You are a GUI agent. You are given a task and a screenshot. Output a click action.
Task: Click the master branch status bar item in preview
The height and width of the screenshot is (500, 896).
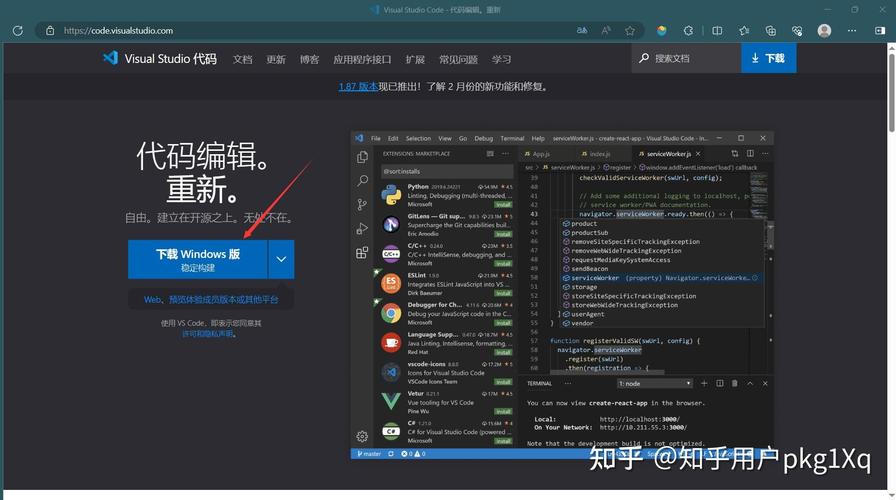click(x=369, y=454)
